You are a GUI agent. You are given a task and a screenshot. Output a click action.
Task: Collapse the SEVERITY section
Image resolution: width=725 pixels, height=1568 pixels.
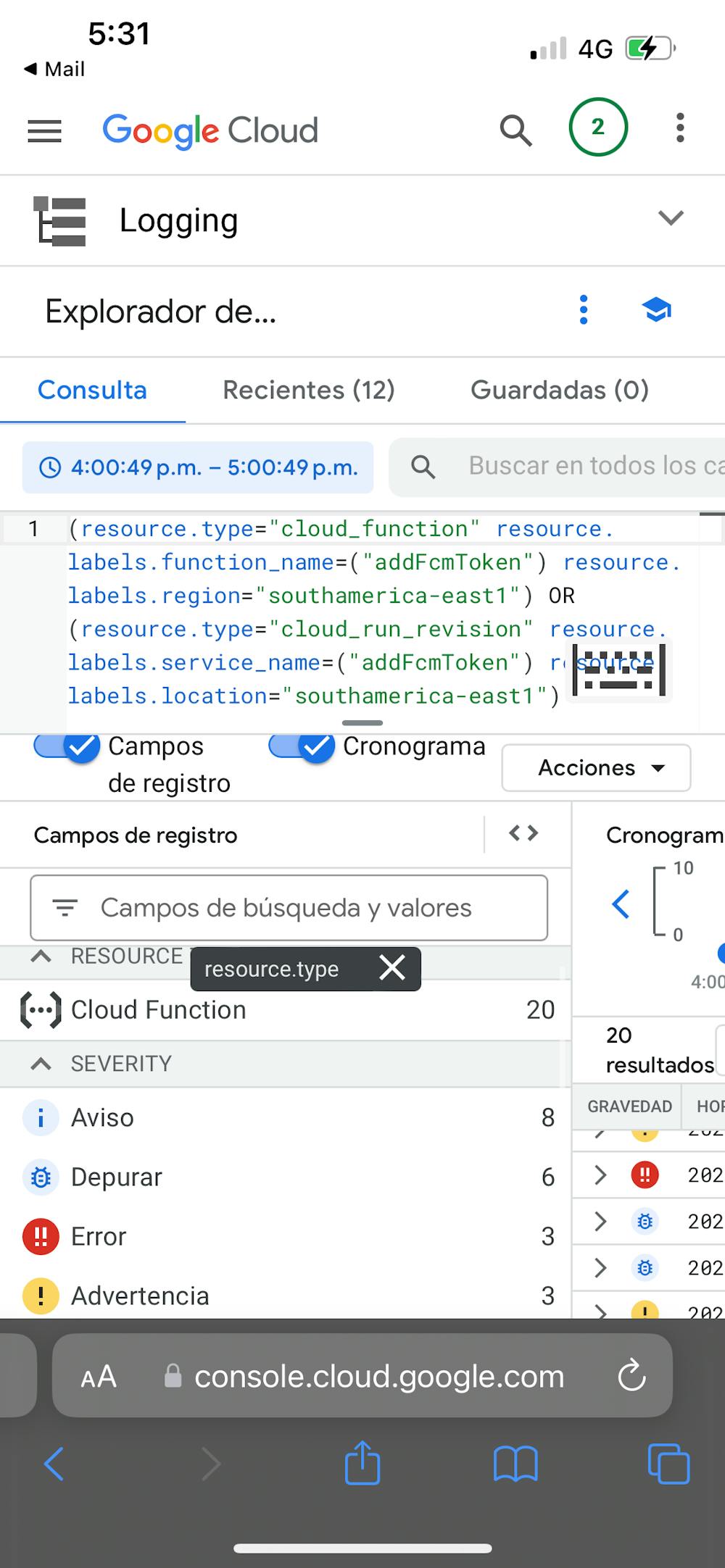41,1064
